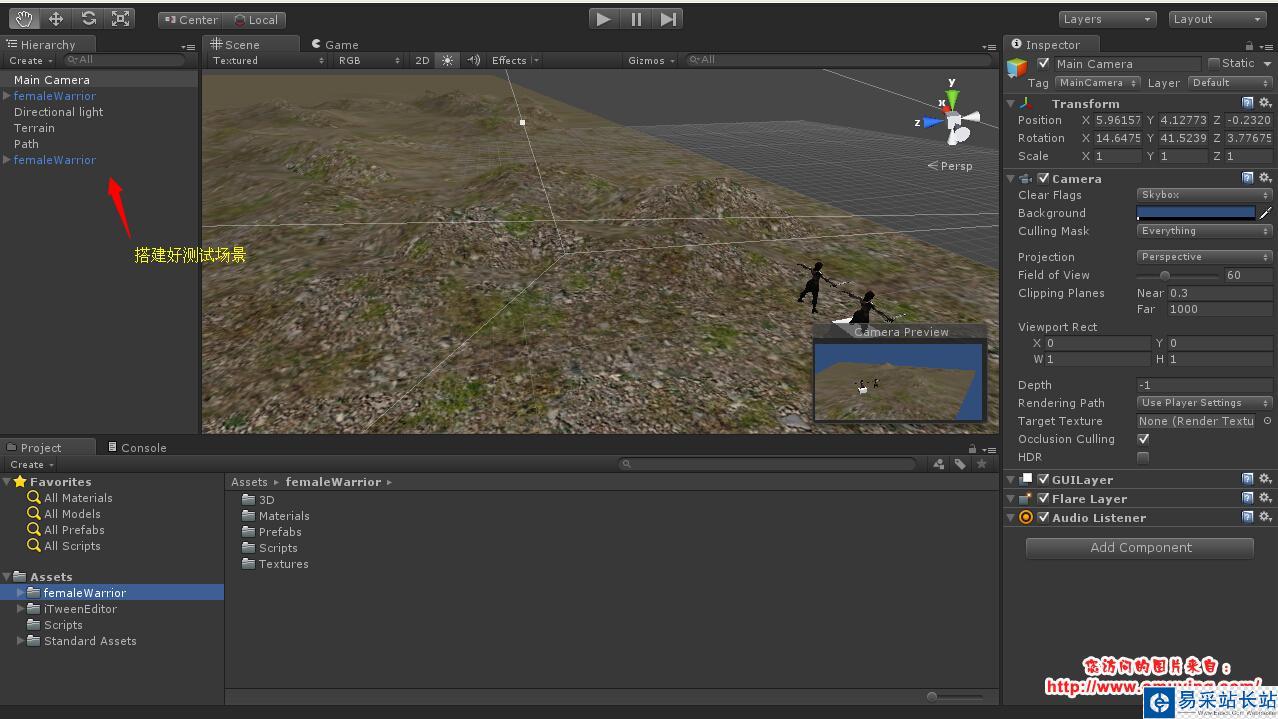Open Transform component gear settings
The height and width of the screenshot is (719, 1278).
[1265, 103]
